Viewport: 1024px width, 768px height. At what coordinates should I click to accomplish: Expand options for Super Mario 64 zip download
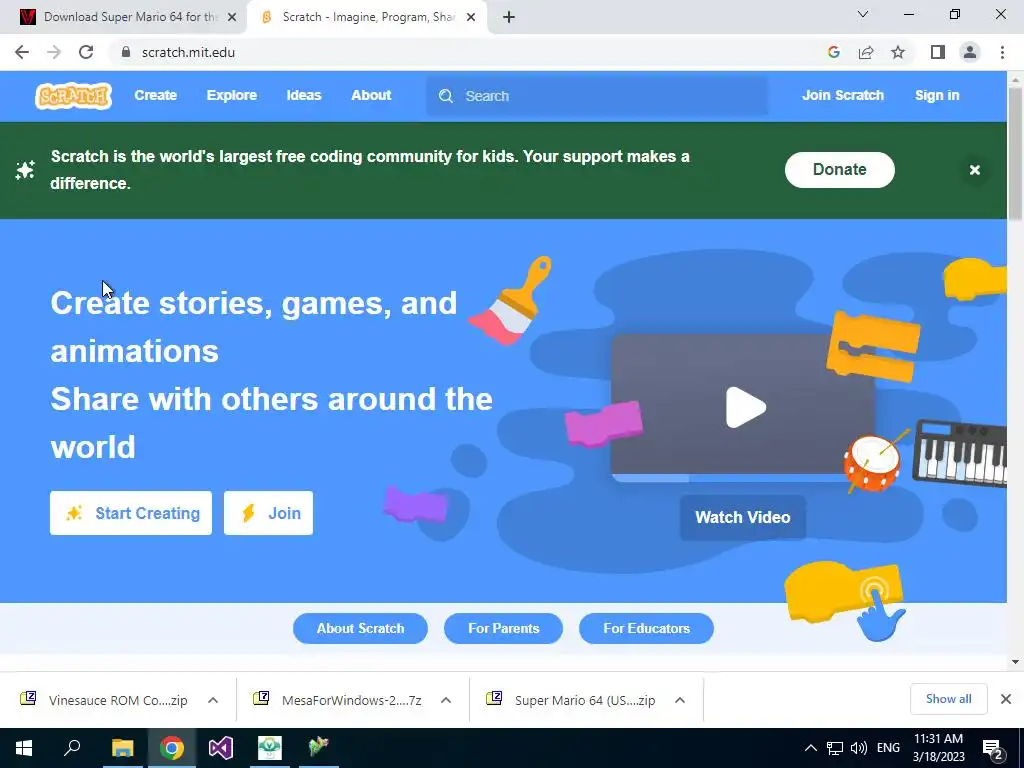[x=680, y=700]
